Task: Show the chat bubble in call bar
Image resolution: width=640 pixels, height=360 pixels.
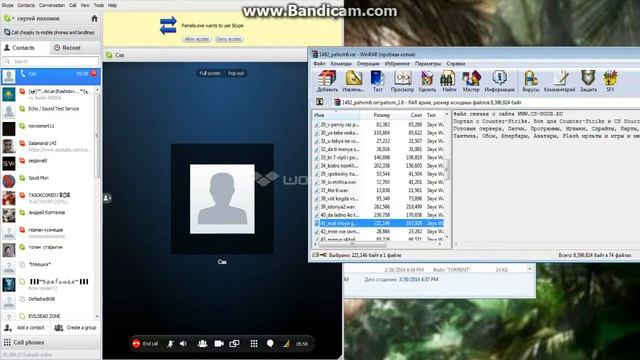Action: (270, 344)
